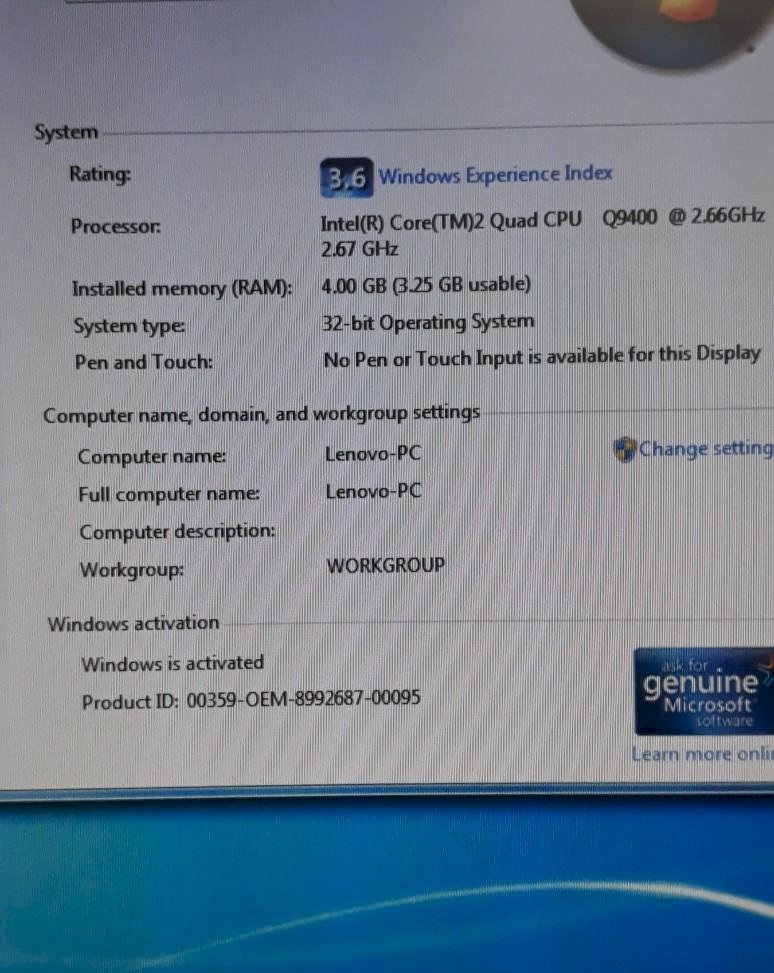Click the Lenovo-PC value beside Full computer name

(x=373, y=491)
